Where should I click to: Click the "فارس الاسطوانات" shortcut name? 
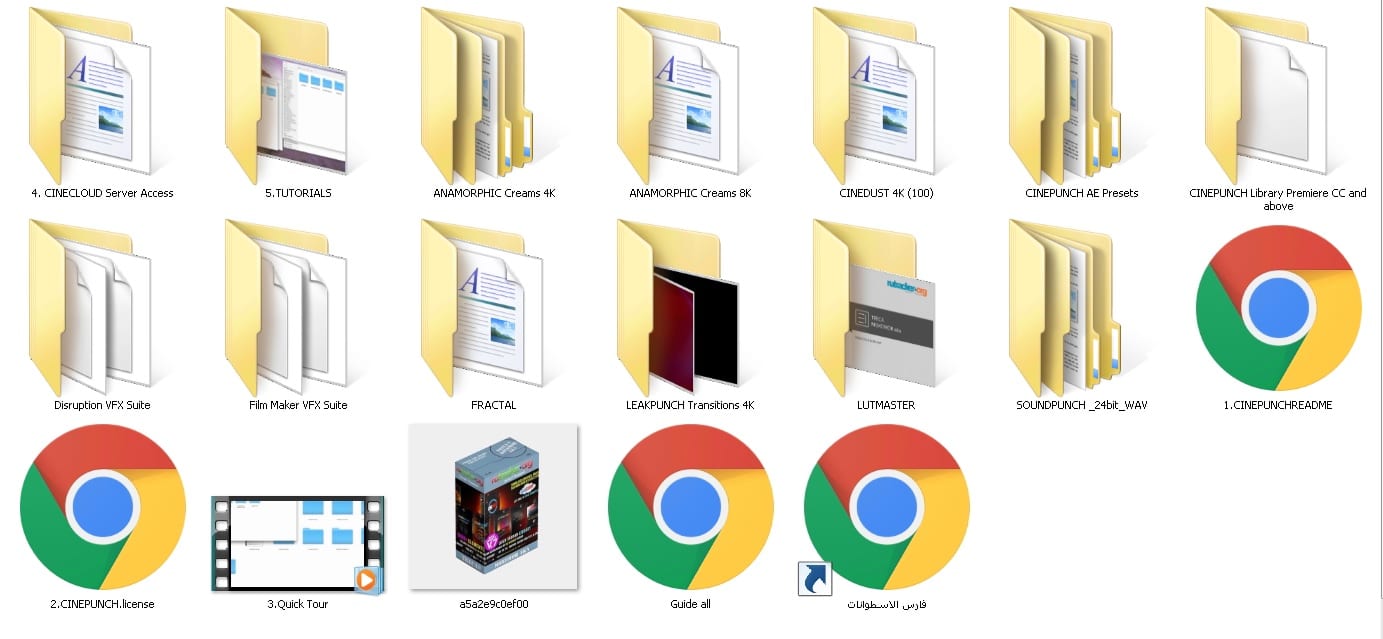pos(886,604)
